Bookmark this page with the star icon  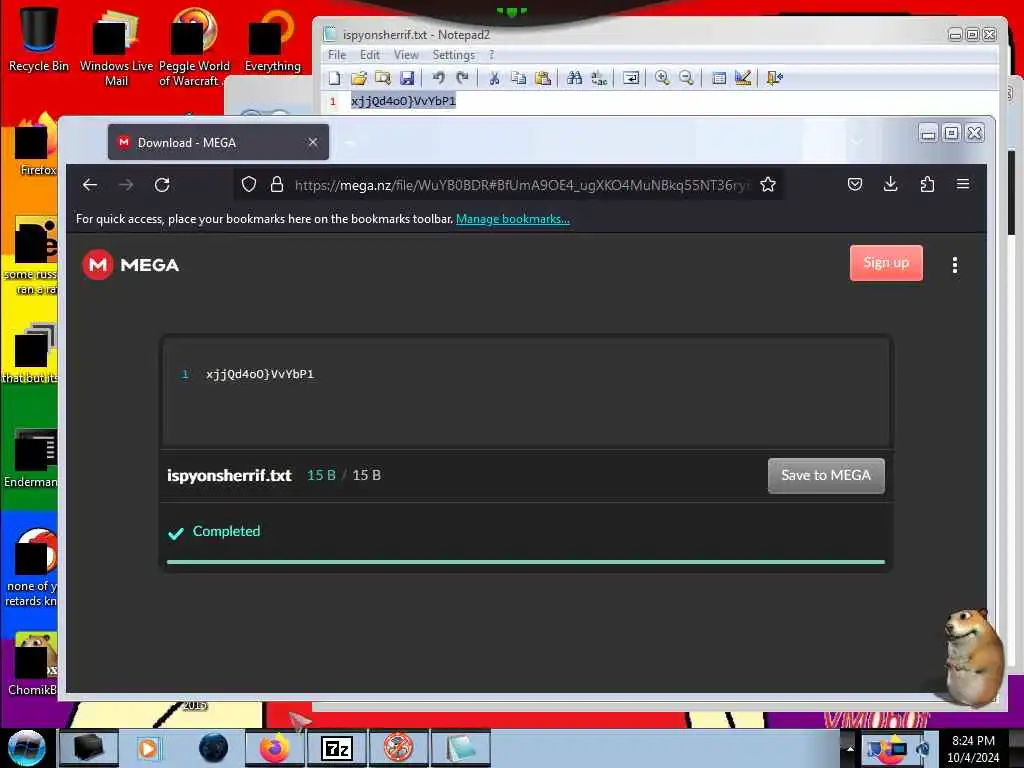(768, 185)
